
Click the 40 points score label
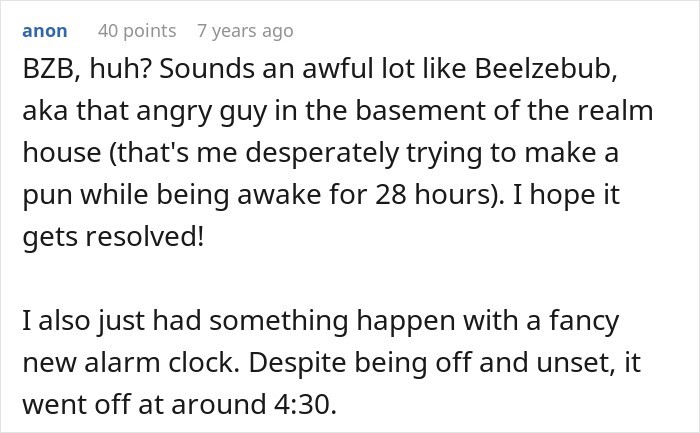137,31
